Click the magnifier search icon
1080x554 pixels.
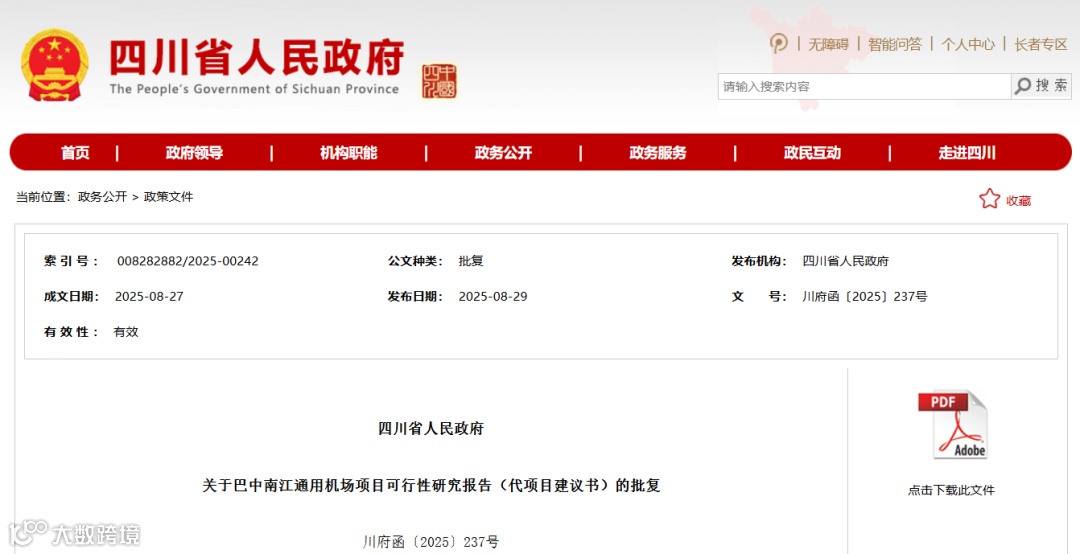coord(1024,86)
